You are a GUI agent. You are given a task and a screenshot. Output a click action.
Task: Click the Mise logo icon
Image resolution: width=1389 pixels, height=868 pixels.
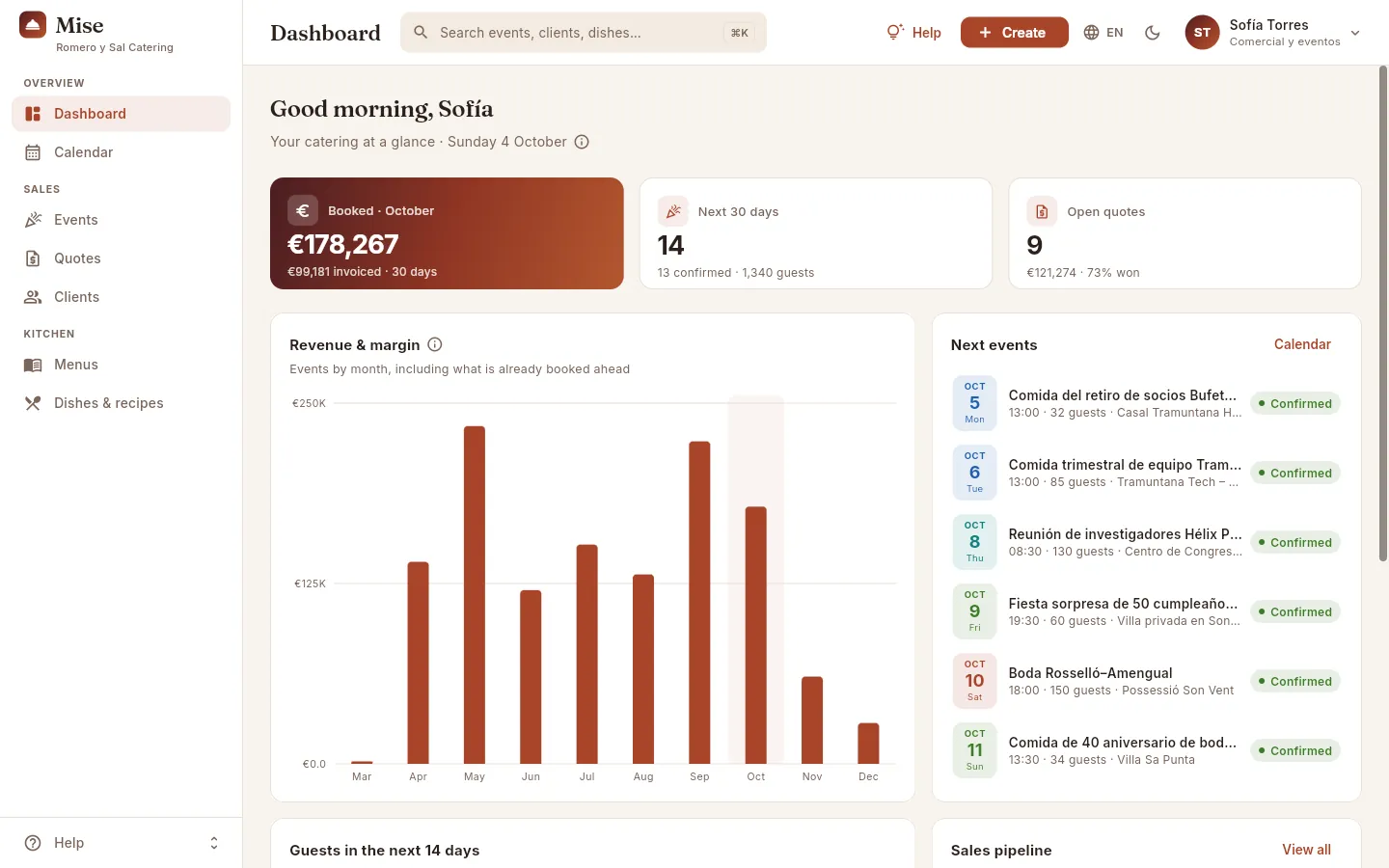pyautogui.click(x=33, y=25)
